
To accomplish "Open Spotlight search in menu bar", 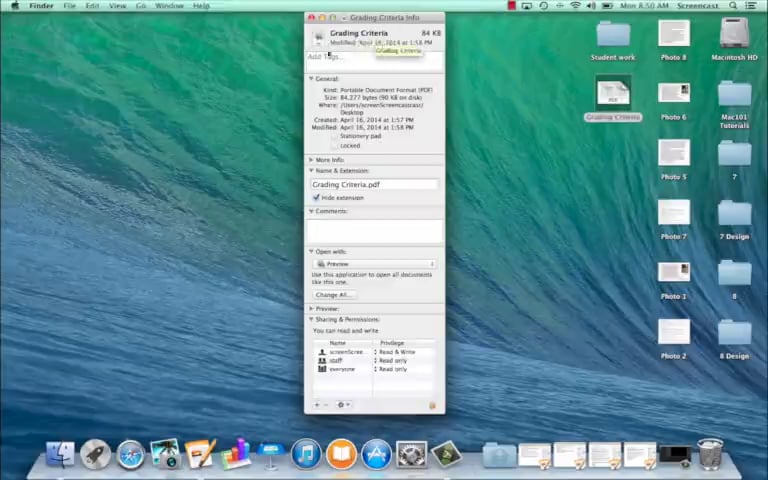I will coord(733,6).
